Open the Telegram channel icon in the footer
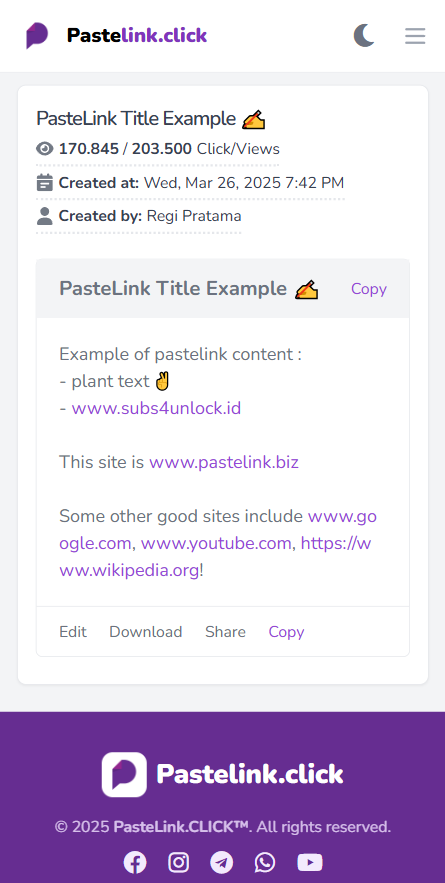The width and height of the screenshot is (445, 883). 222,862
